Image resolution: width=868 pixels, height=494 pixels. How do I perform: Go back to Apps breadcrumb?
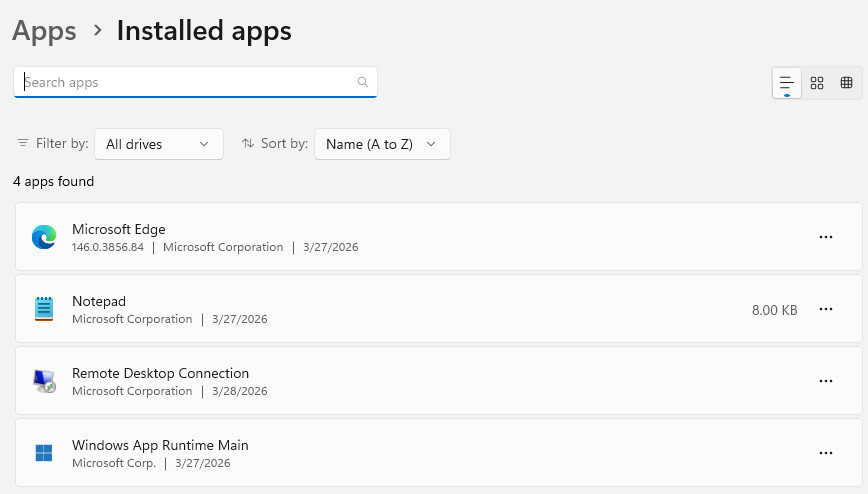[x=44, y=30]
